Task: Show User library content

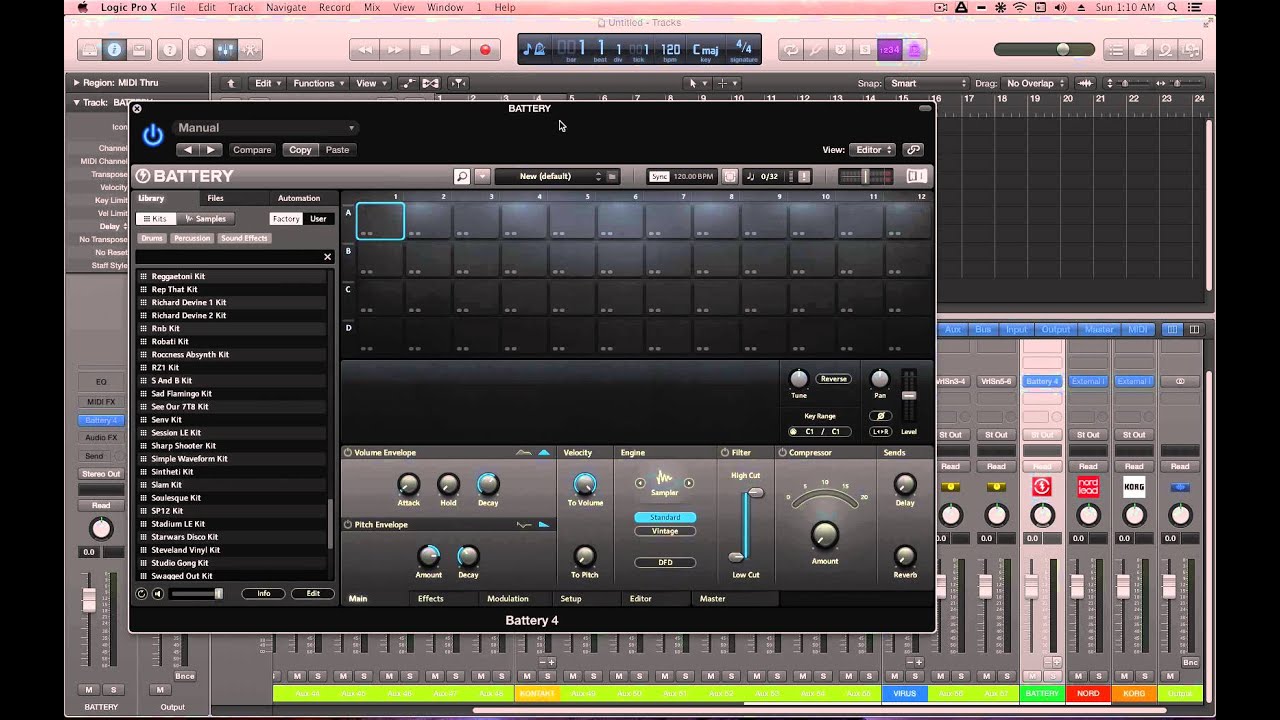Action: [x=318, y=219]
